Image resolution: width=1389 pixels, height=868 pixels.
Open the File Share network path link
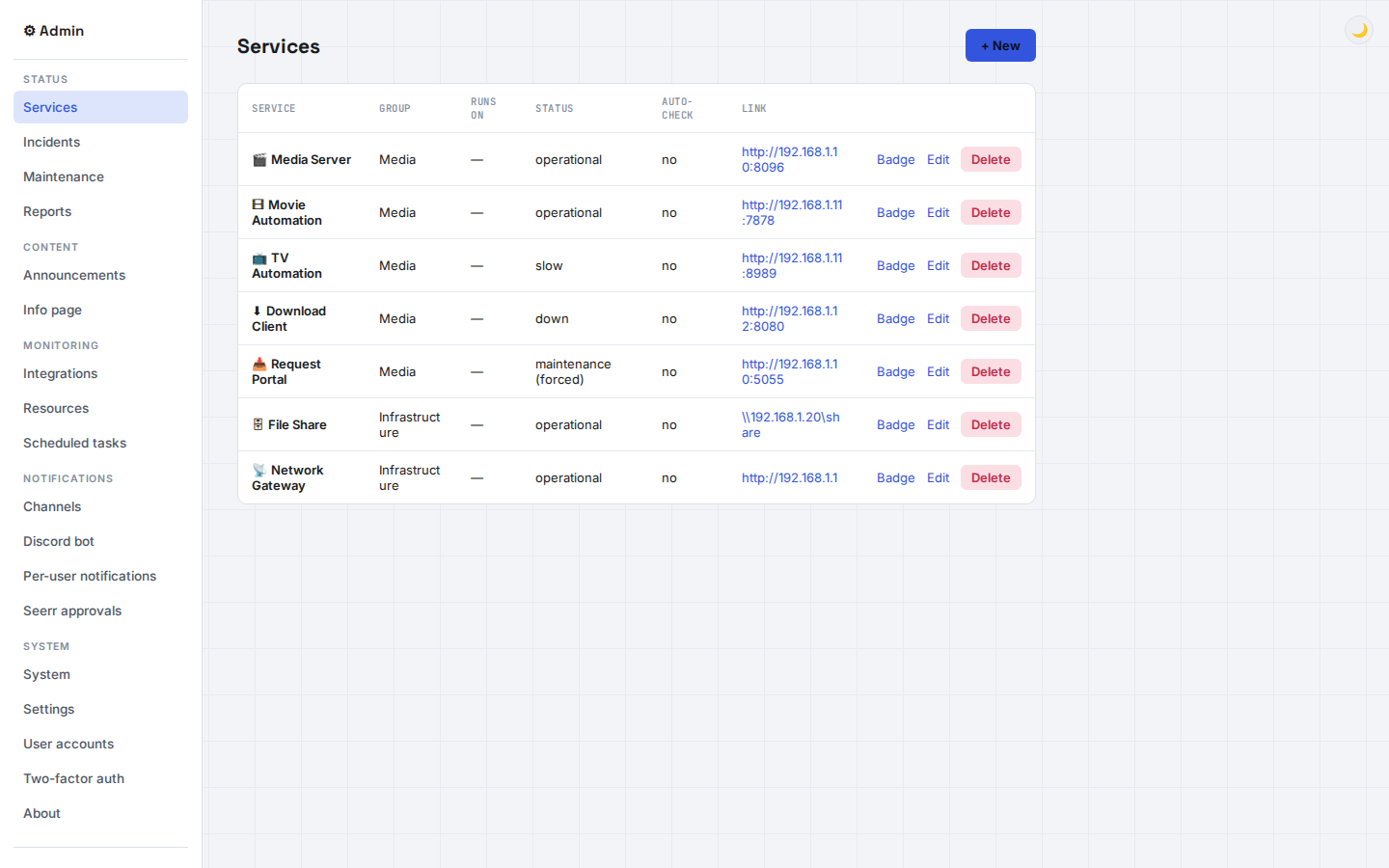click(791, 425)
